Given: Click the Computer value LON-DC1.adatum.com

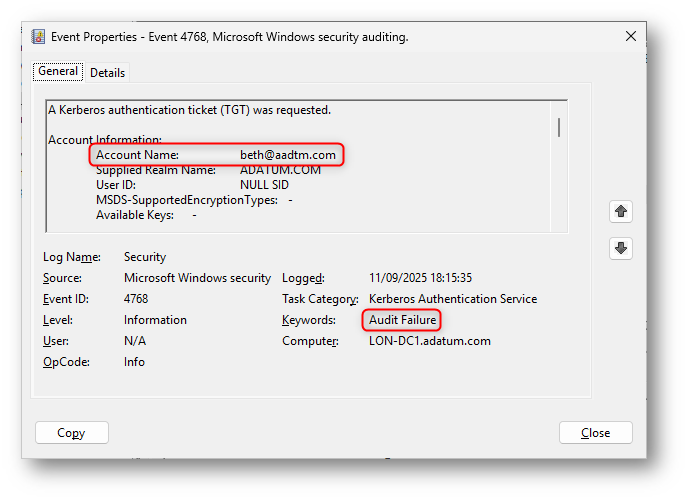Looking at the screenshot, I should [x=429, y=341].
